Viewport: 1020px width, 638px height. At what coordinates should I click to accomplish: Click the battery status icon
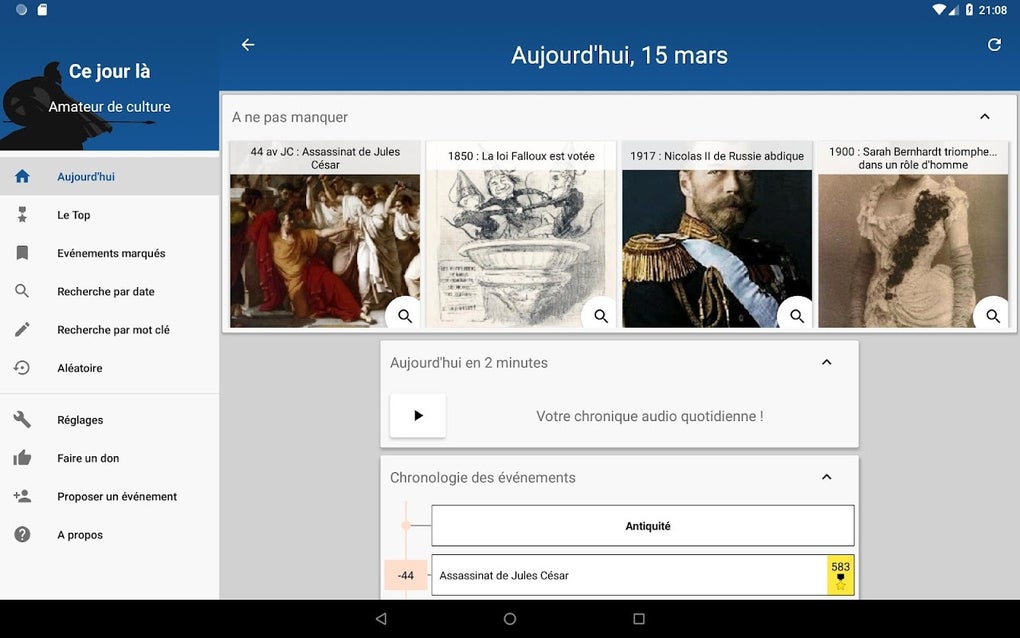969,9
